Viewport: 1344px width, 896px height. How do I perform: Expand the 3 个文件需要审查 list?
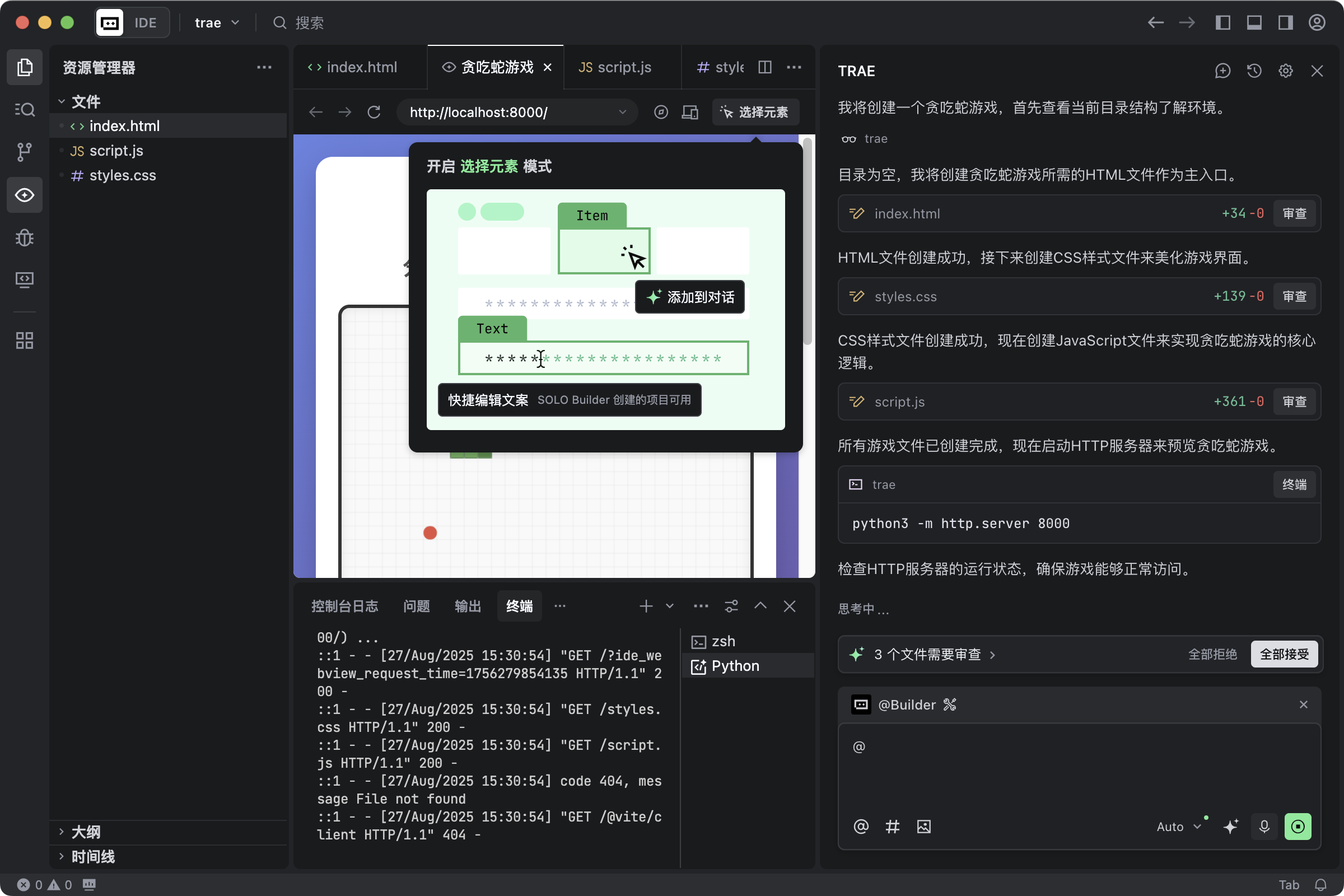[927, 654]
